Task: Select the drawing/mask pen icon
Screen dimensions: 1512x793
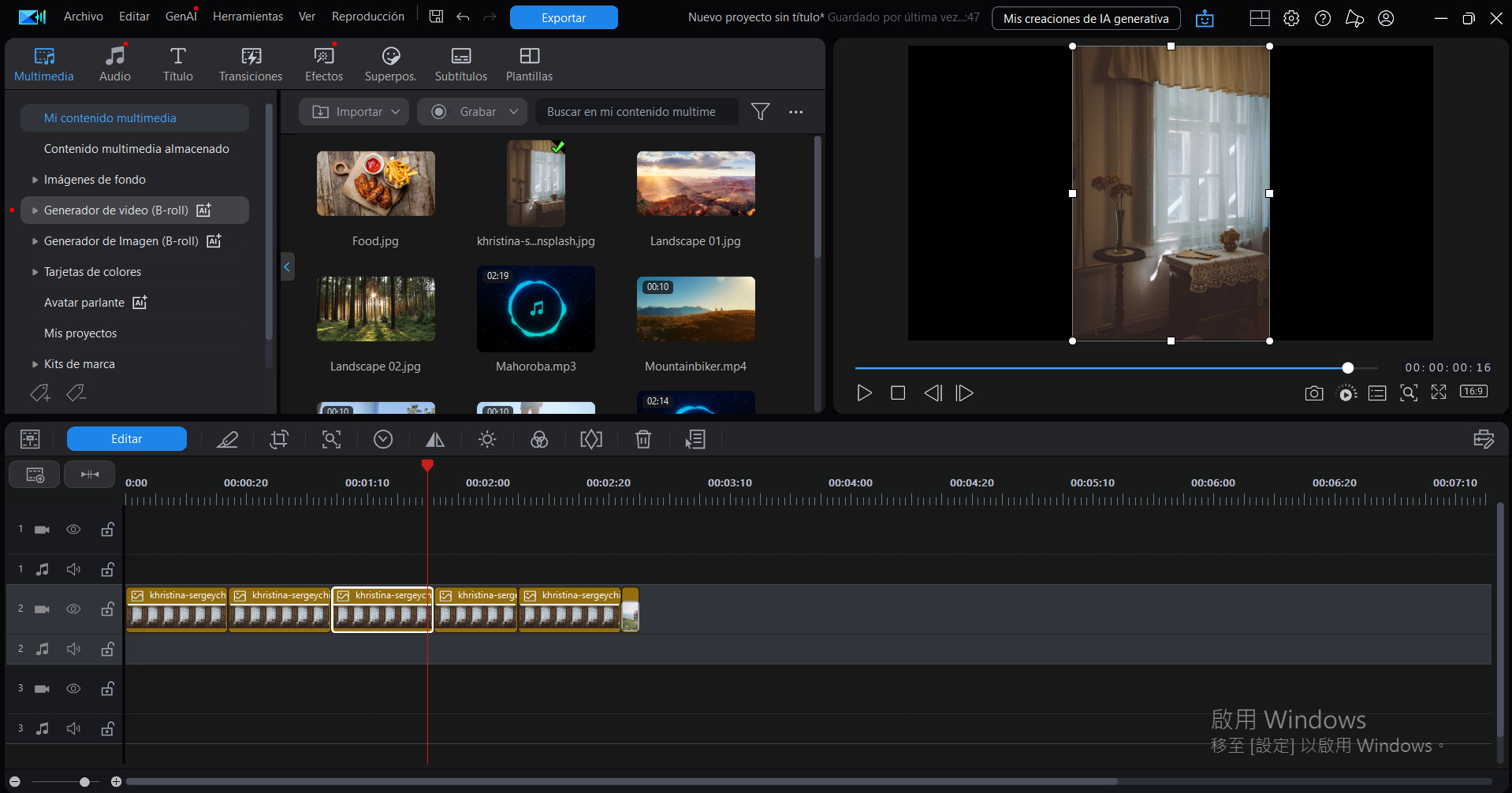Action: pyautogui.click(x=227, y=439)
